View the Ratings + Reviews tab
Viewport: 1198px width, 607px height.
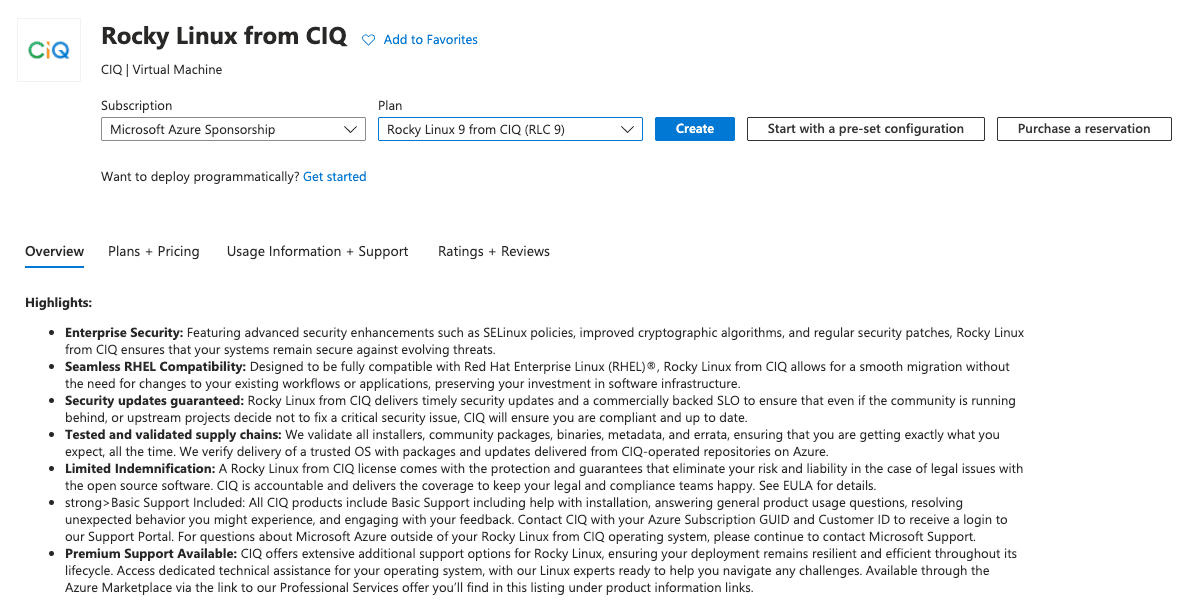(x=494, y=252)
